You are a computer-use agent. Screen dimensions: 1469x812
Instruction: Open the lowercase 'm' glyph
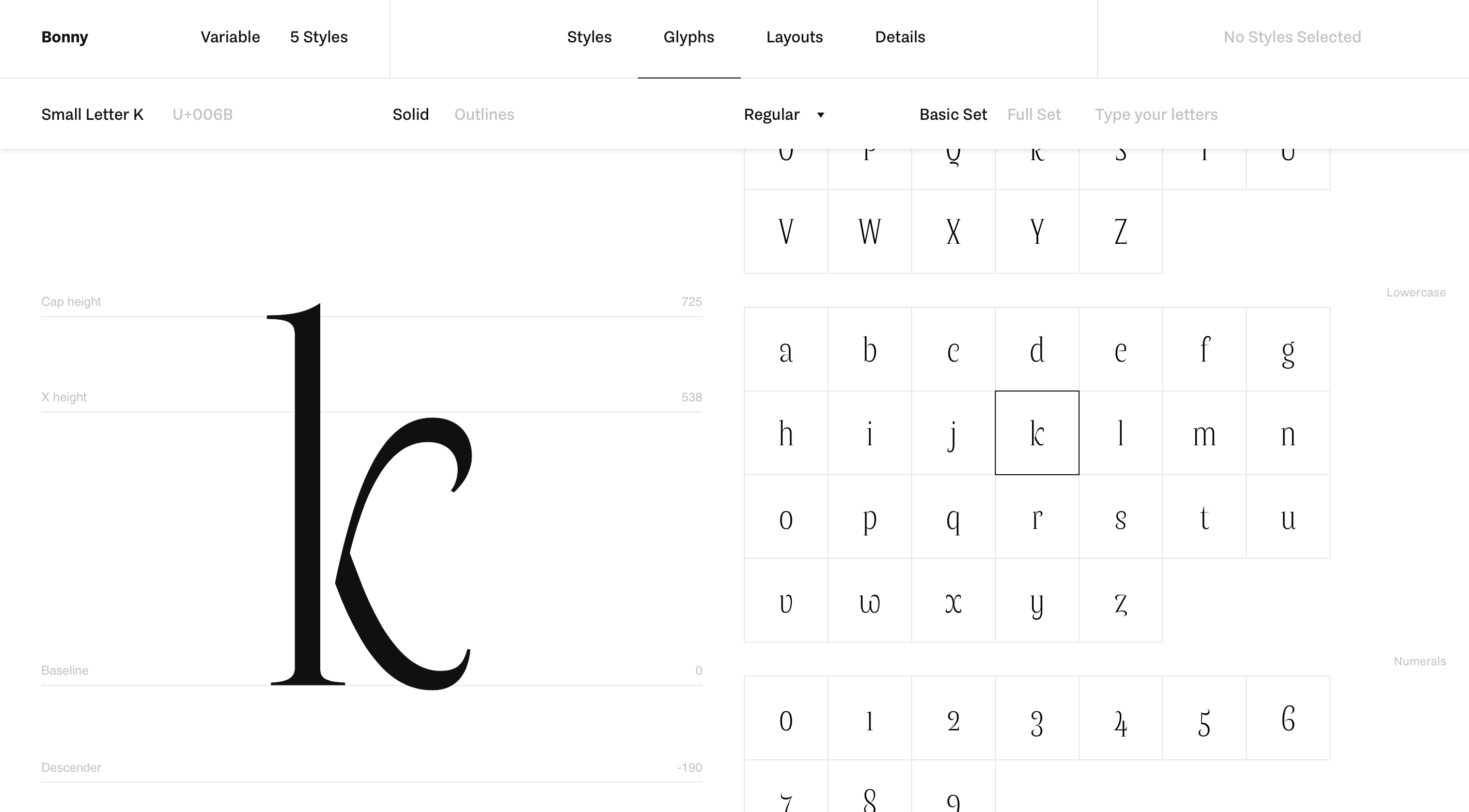(x=1204, y=433)
